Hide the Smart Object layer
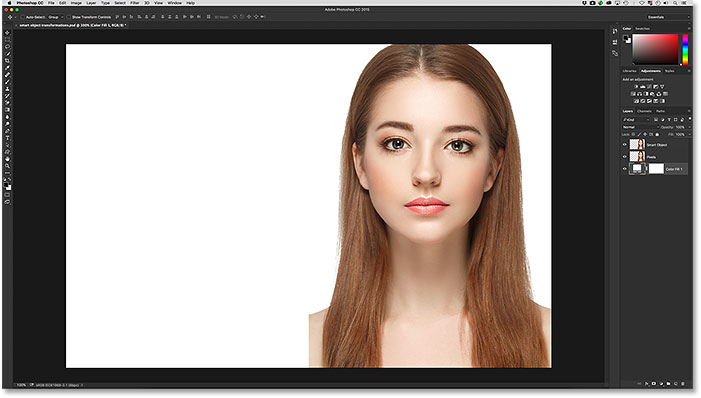Image resolution: width=701 pixels, height=398 pixels. (625, 144)
